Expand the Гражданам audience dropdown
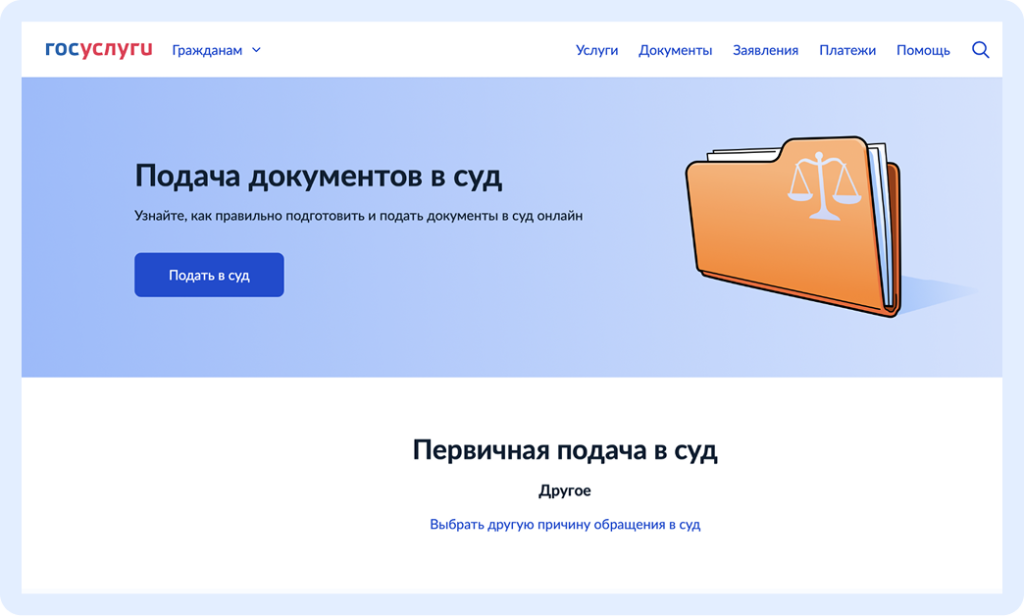This screenshot has width=1024, height=616. (207, 50)
